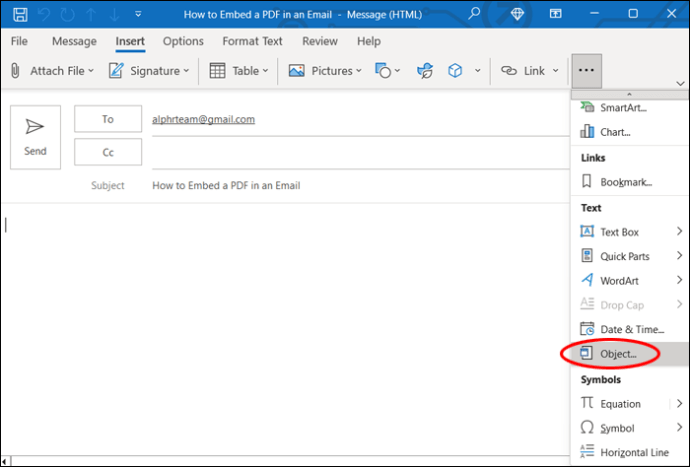The width and height of the screenshot is (690, 467).
Task: Click the Send envelope arrow button
Action: click(x=35, y=137)
